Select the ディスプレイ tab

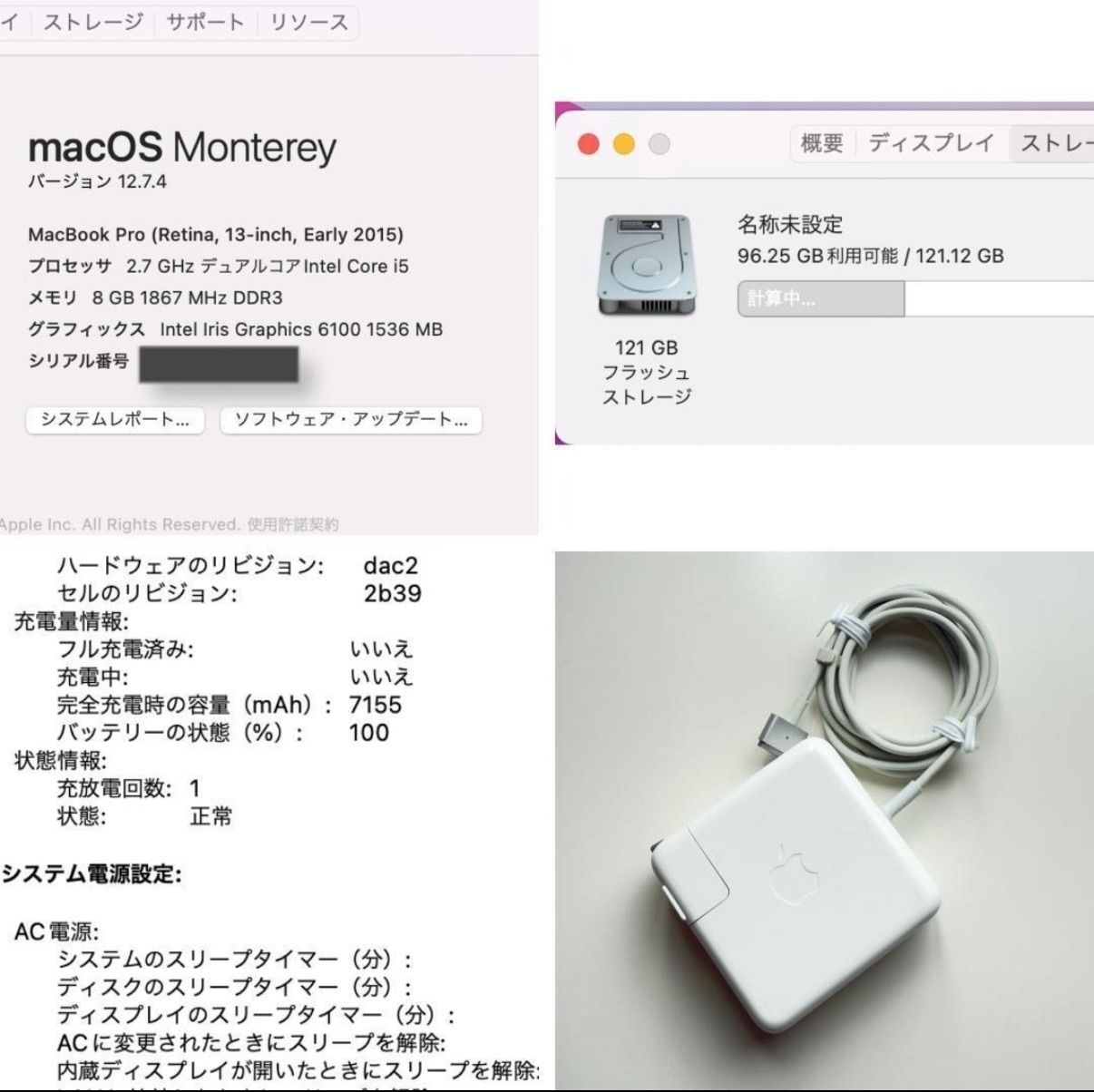click(x=932, y=143)
